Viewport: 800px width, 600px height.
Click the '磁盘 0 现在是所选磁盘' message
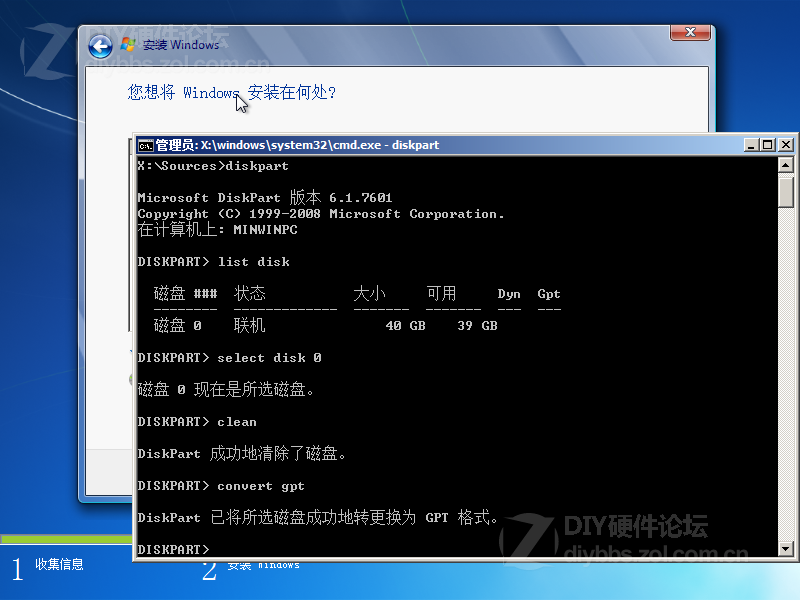tap(226, 390)
